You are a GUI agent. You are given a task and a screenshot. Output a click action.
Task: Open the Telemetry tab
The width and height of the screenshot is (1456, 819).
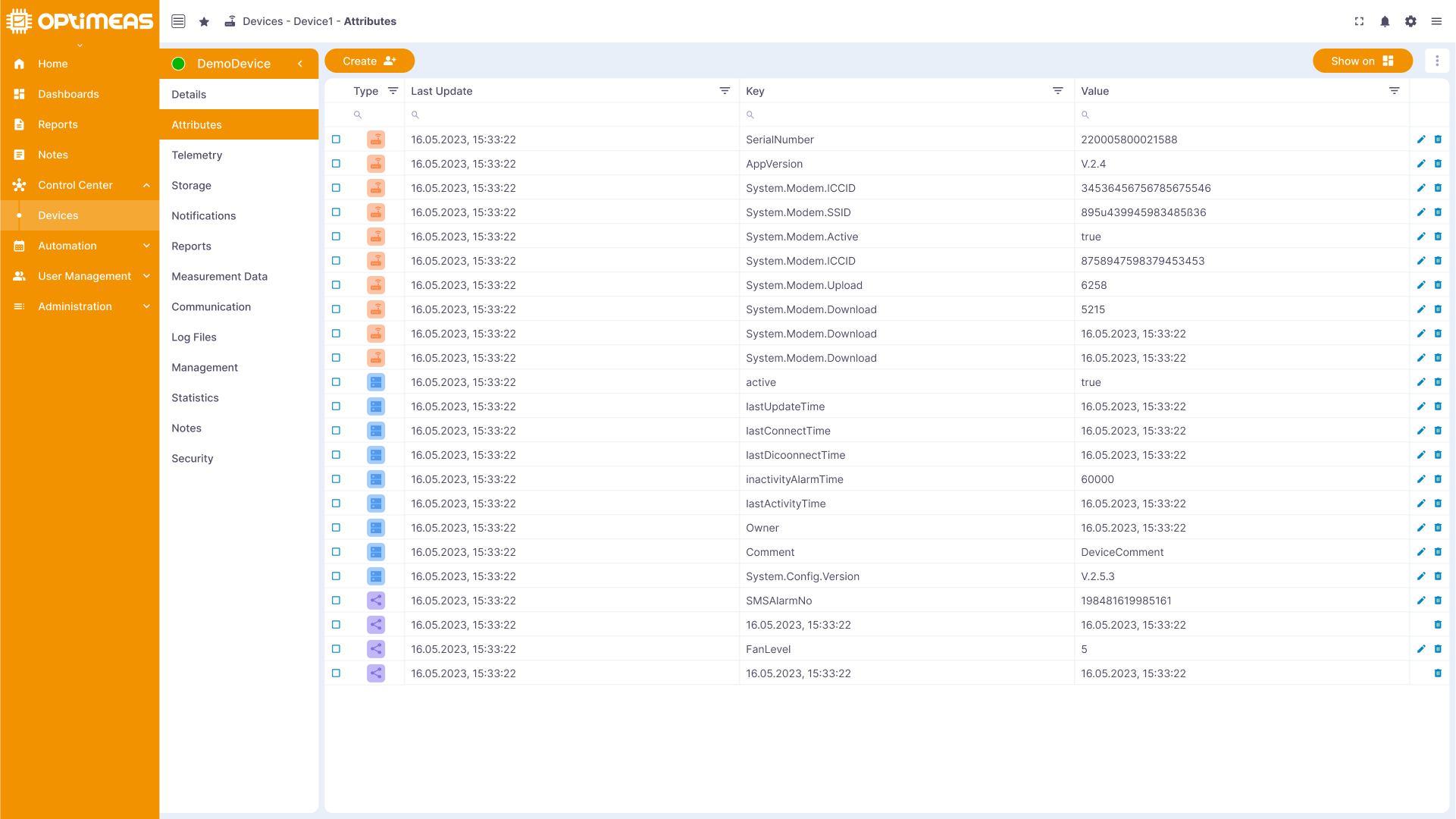(239, 155)
